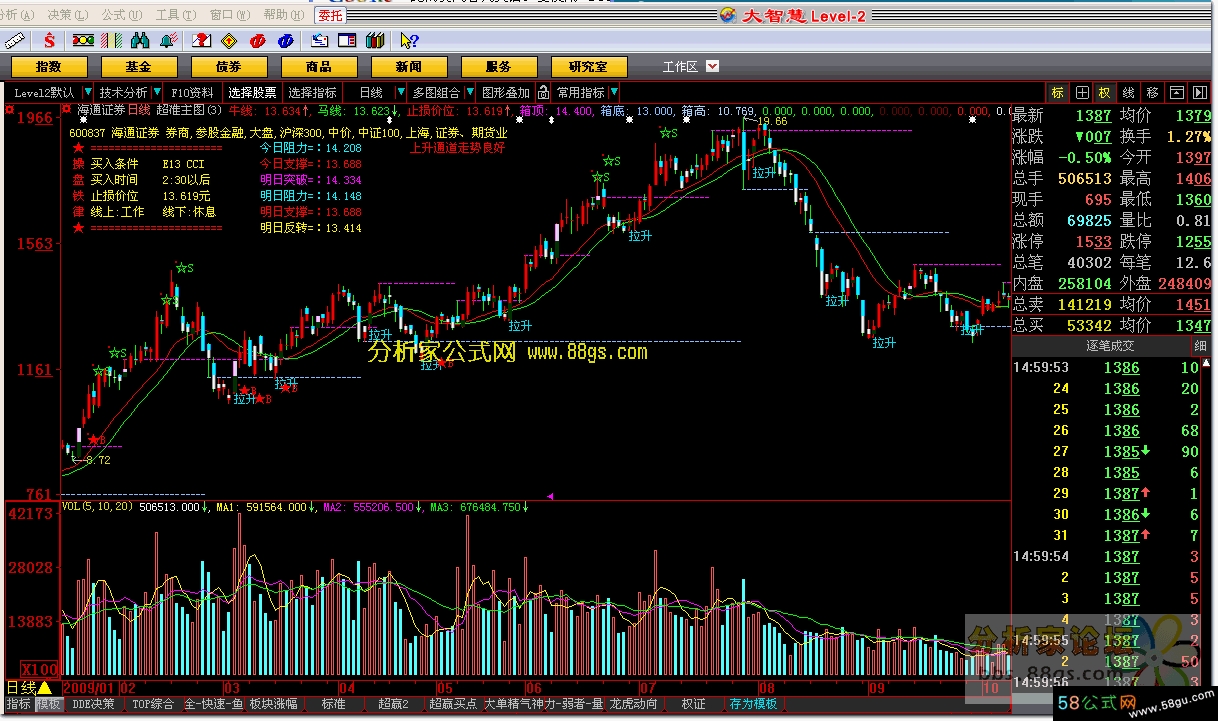Click the 商品 yellow button
Image resolution: width=1218 pixels, height=721 pixels.
point(318,67)
